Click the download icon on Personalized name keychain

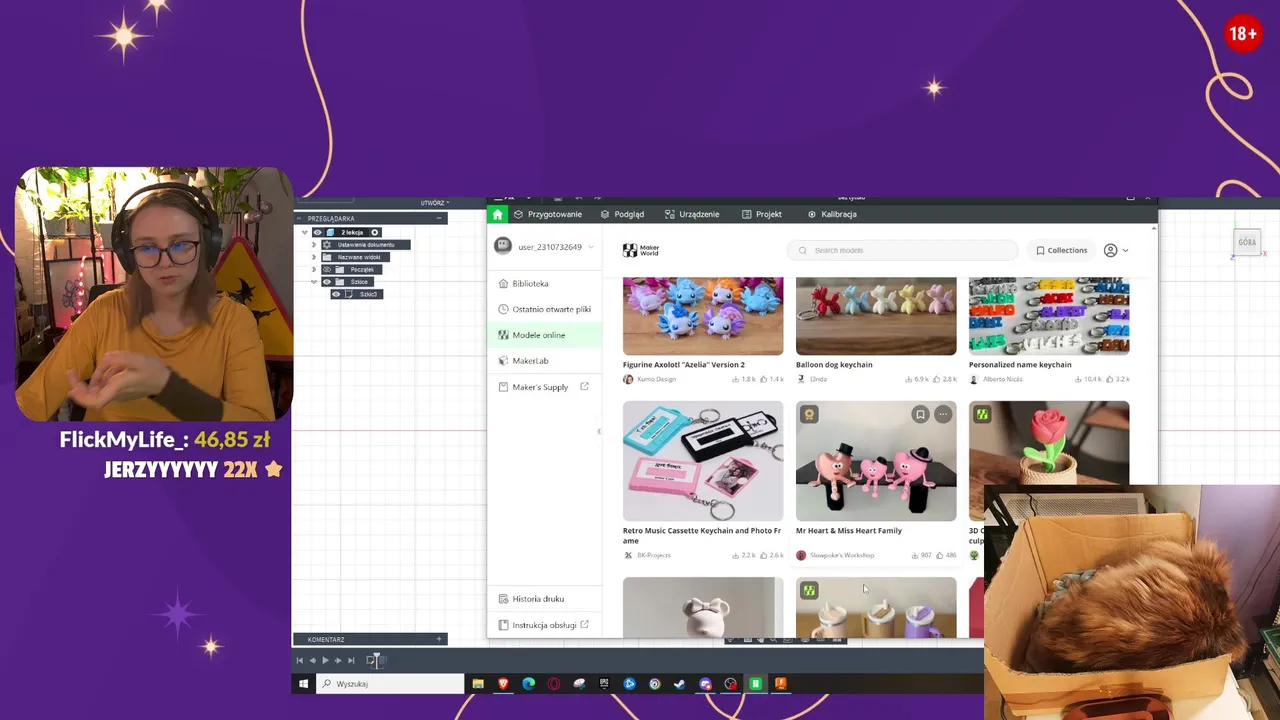pyautogui.click(x=1080, y=380)
